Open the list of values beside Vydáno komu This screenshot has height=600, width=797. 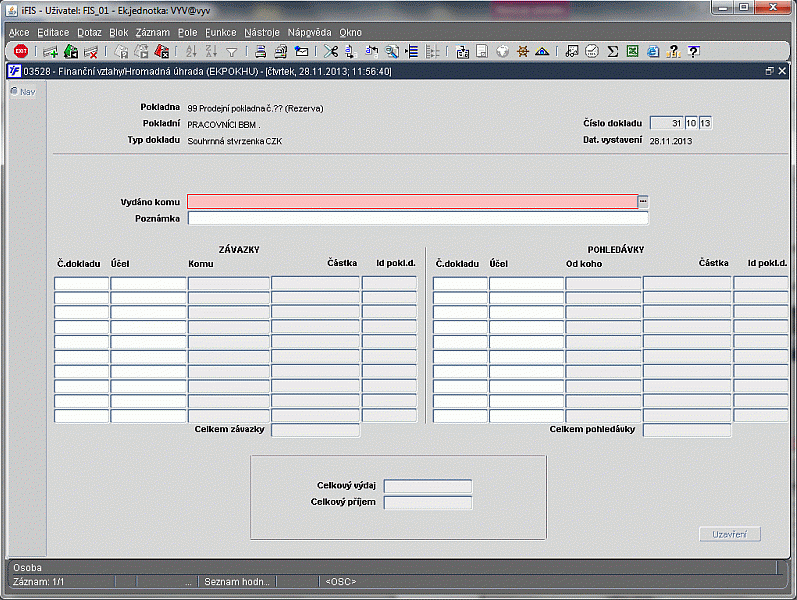(643, 201)
